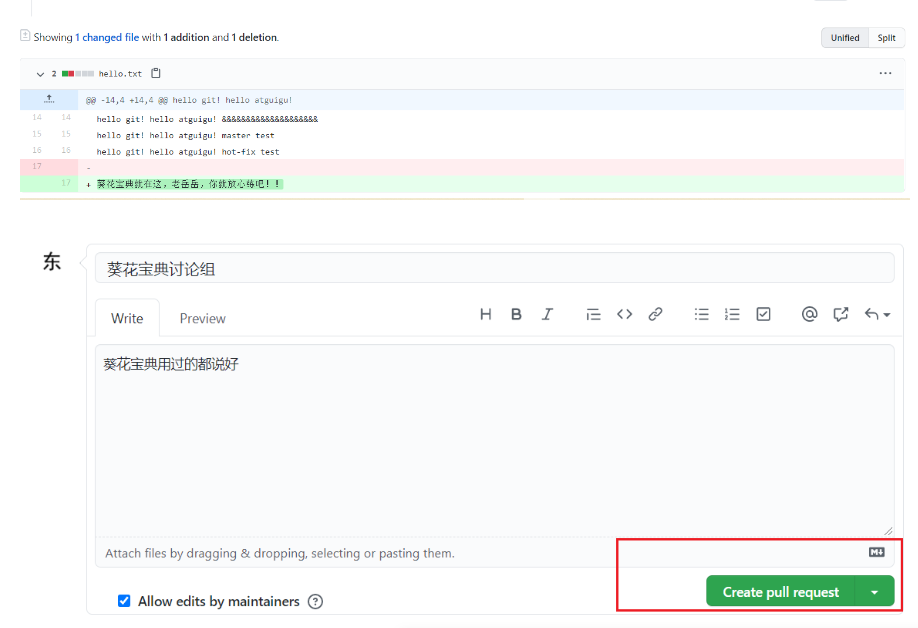
Task: Insert a heading with the H icon
Action: (x=485, y=314)
